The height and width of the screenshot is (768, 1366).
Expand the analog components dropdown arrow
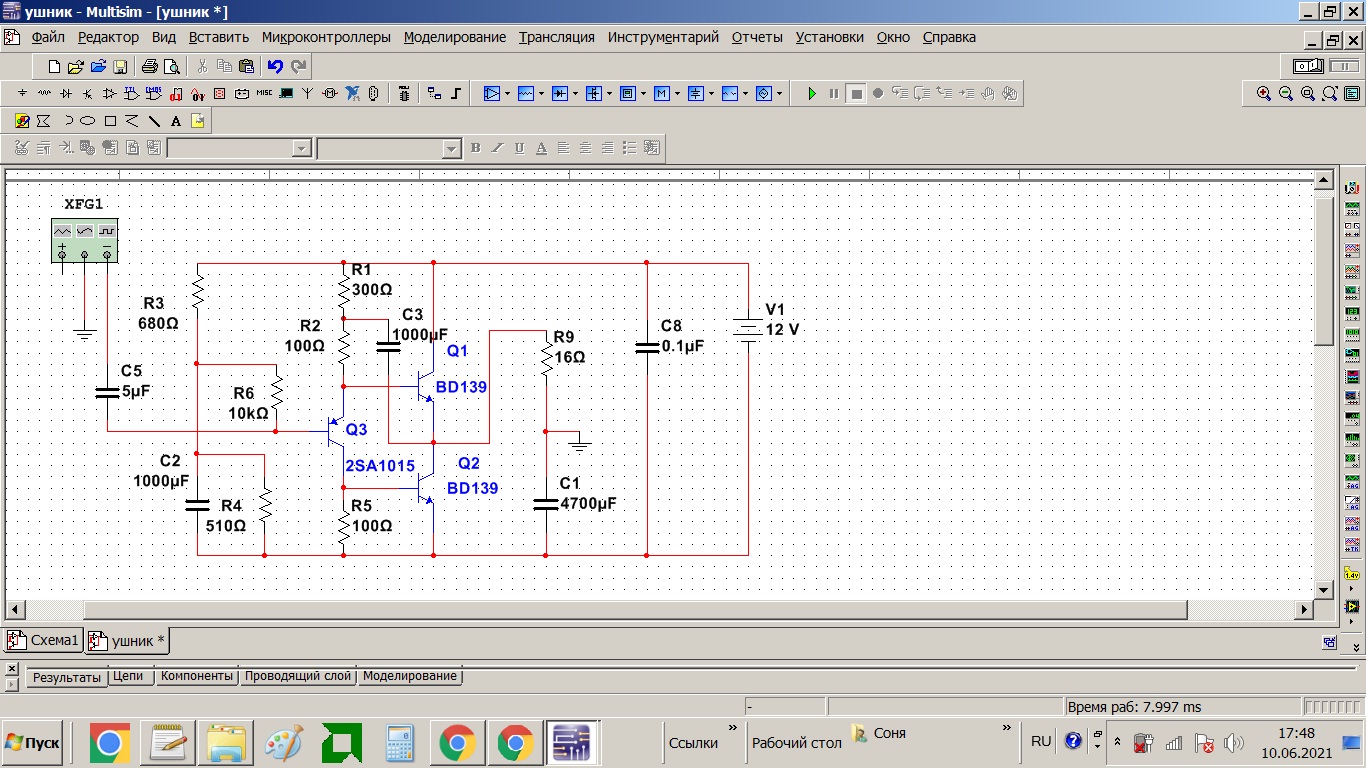pos(507,93)
